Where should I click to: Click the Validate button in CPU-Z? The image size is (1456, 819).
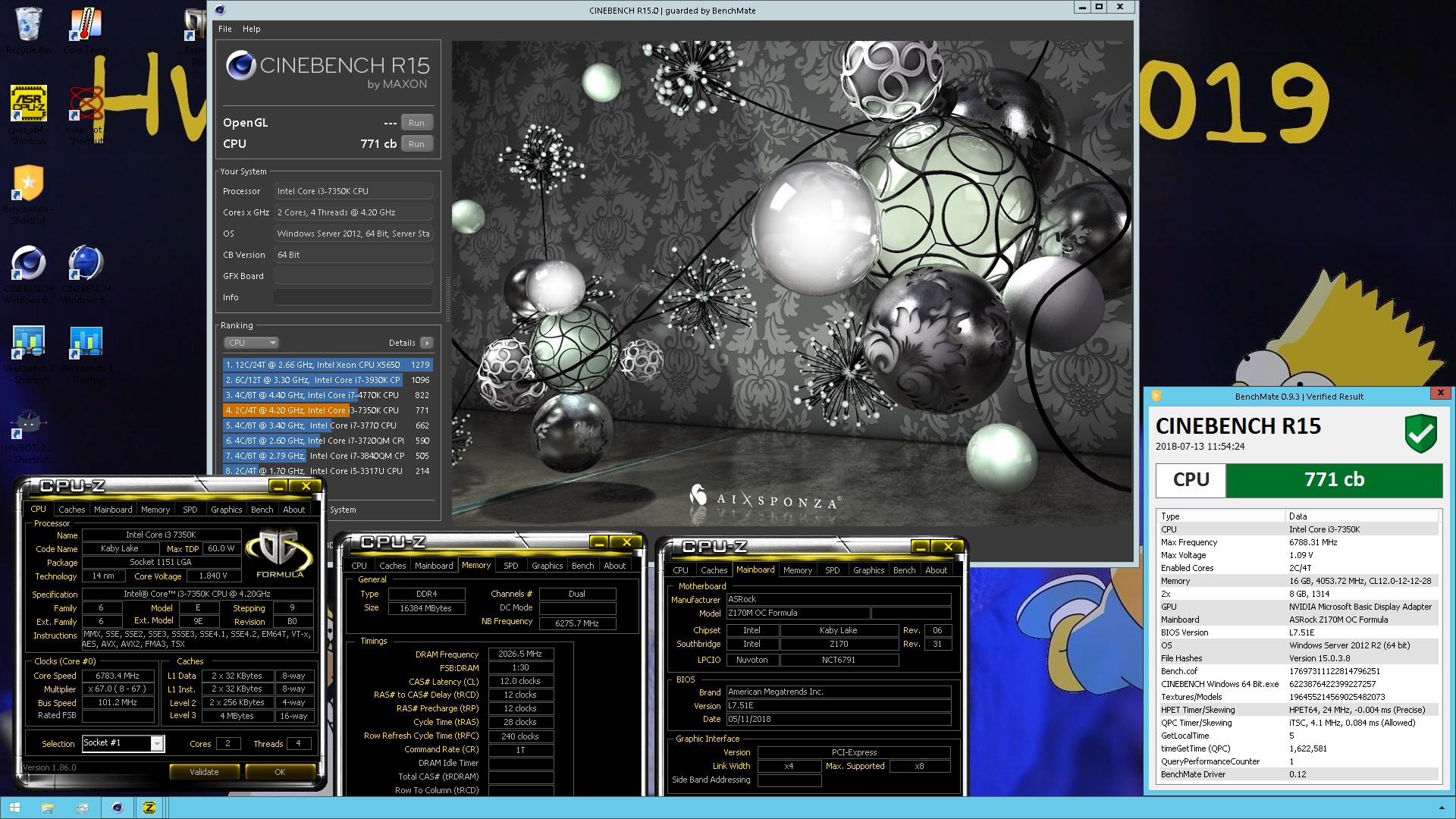pyautogui.click(x=204, y=772)
